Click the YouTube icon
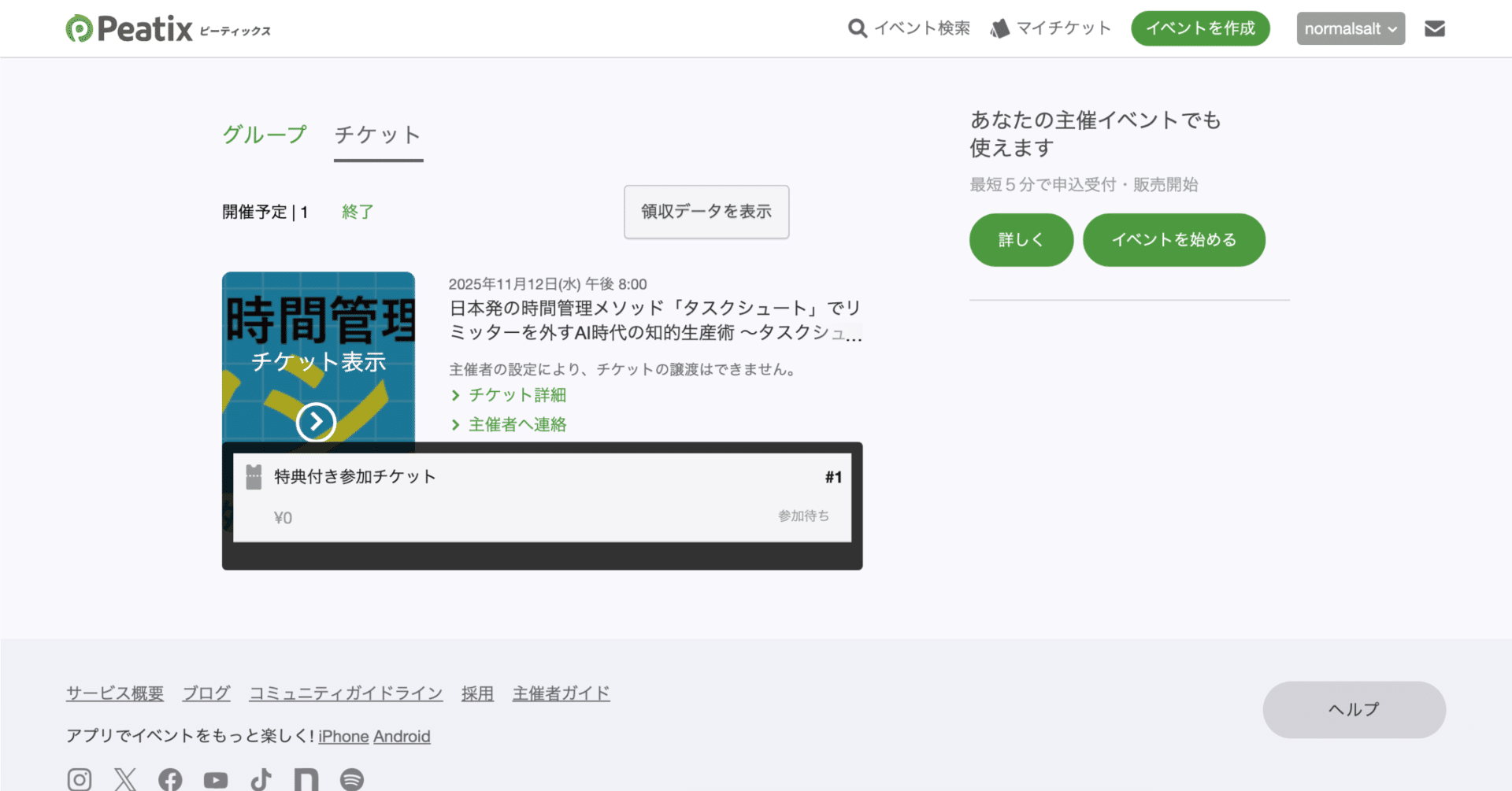 215,780
